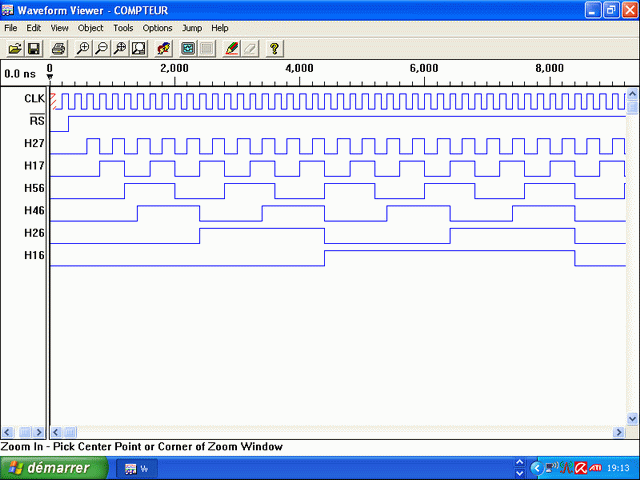Click the Help question mark icon
The image size is (640, 480).
274,48
